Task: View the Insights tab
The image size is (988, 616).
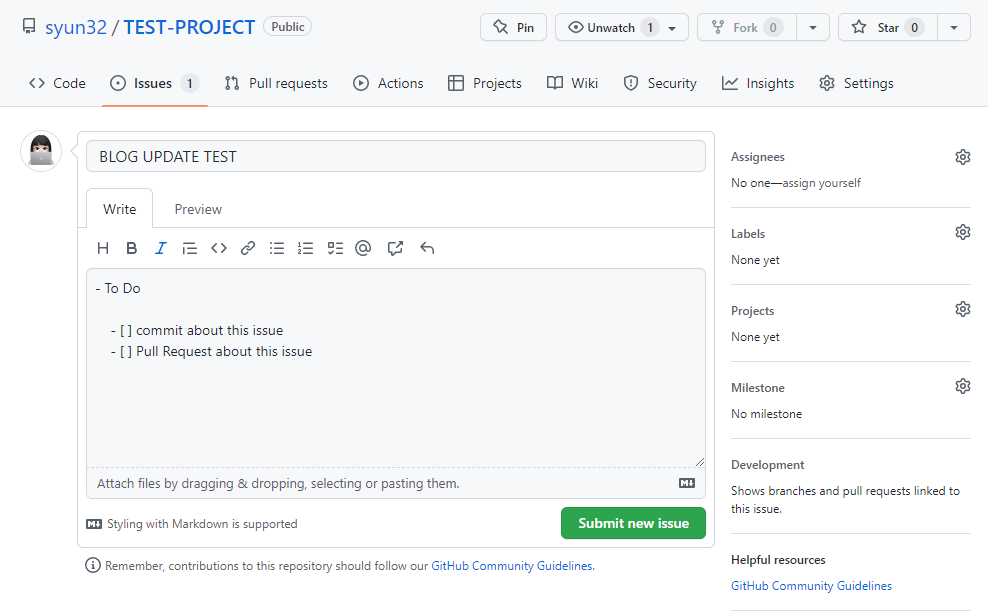Action: [758, 83]
